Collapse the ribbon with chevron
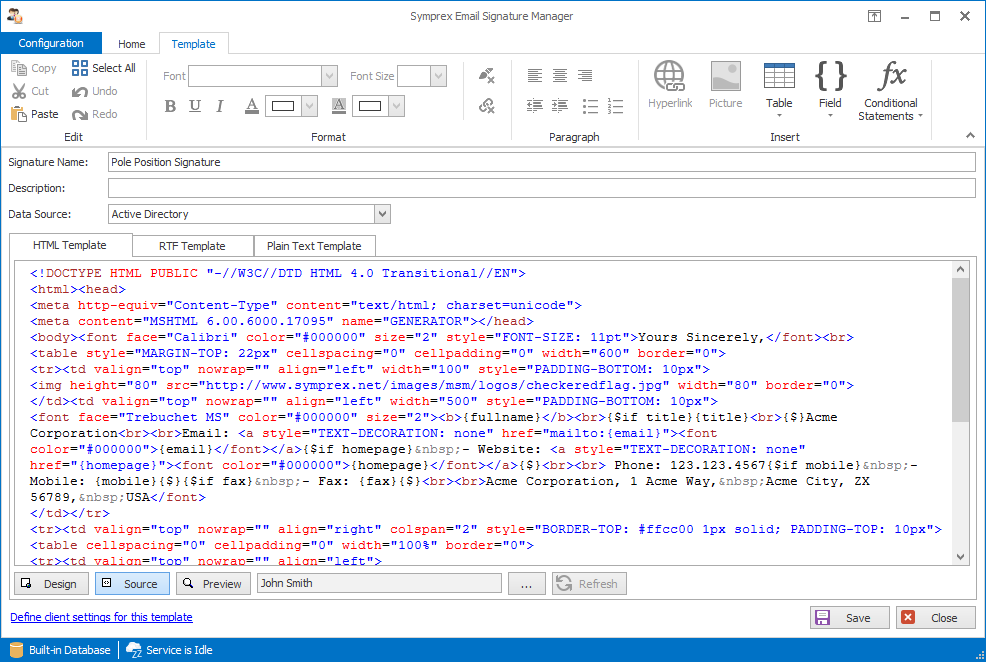Viewport: 986px width, 662px height. (970, 135)
